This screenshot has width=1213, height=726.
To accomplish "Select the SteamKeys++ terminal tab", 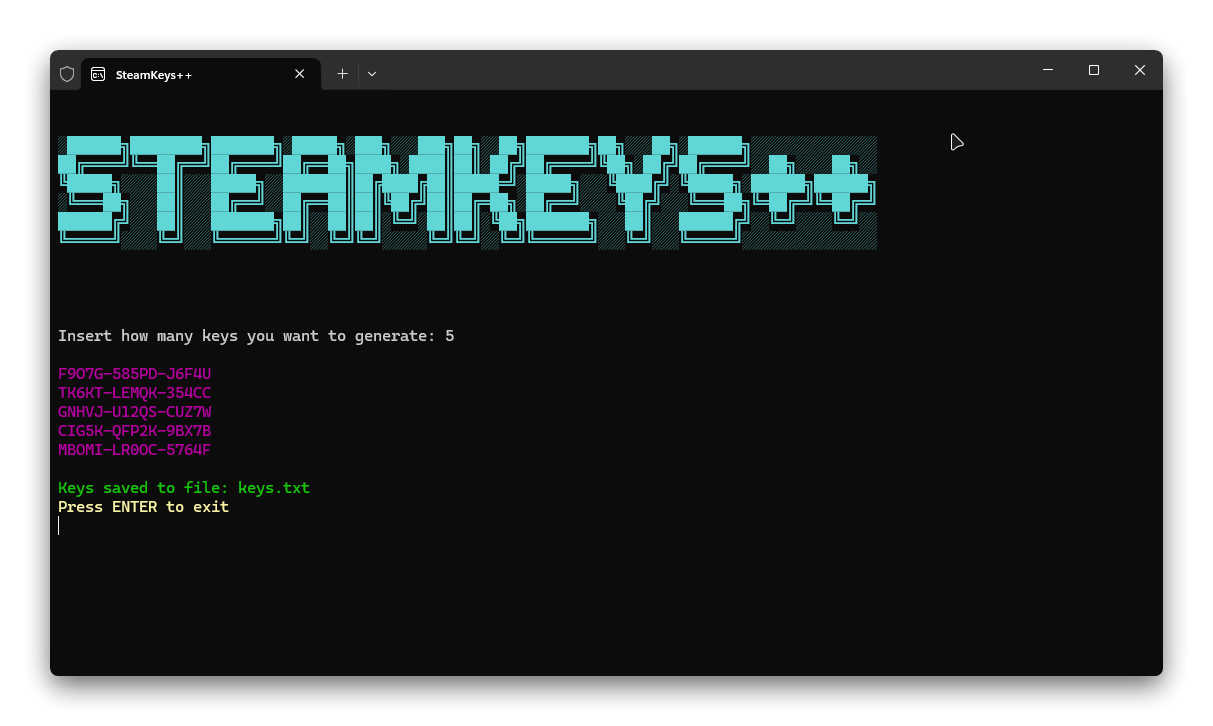I will pos(201,74).
